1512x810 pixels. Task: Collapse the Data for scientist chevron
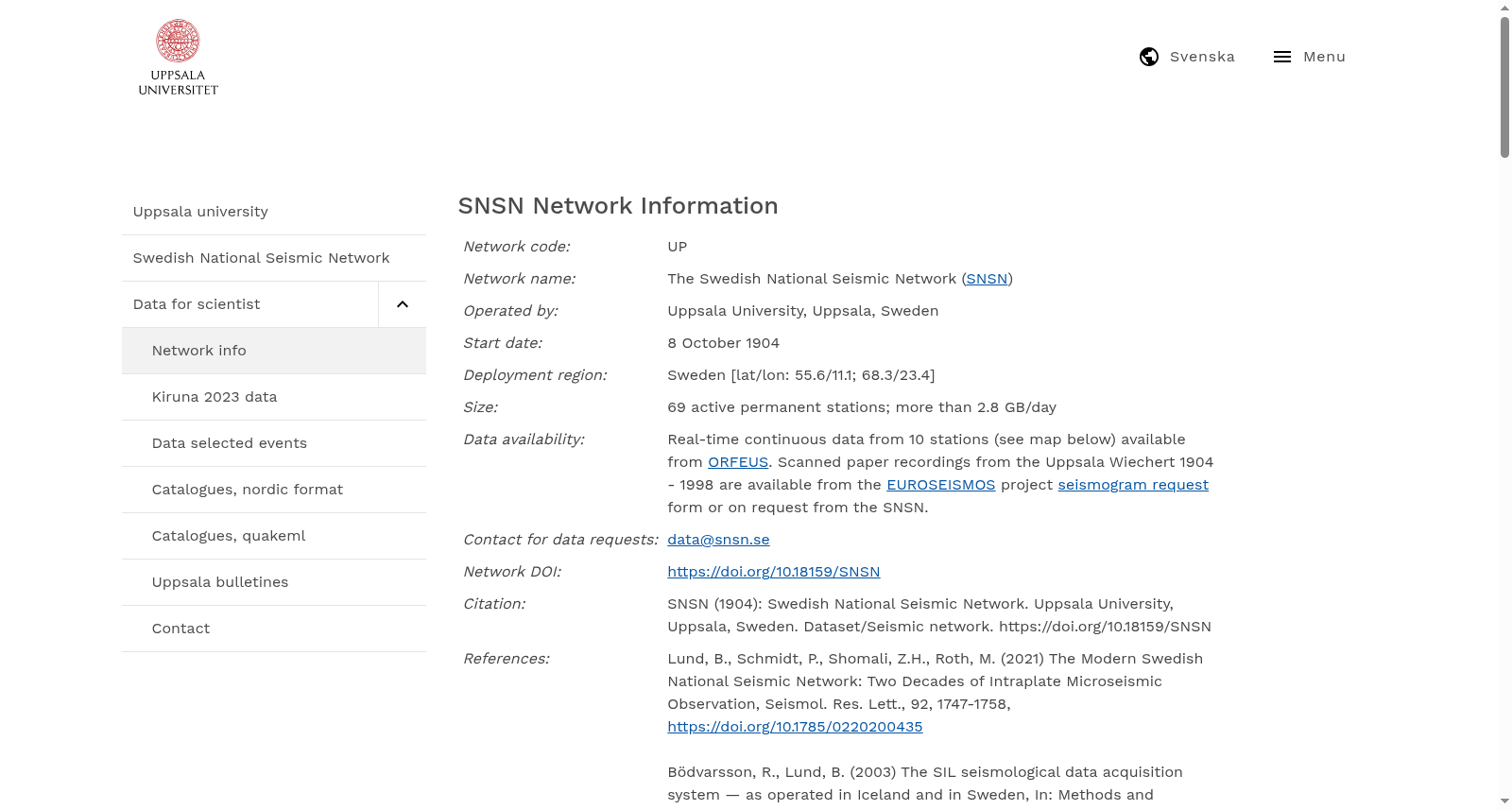click(403, 304)
